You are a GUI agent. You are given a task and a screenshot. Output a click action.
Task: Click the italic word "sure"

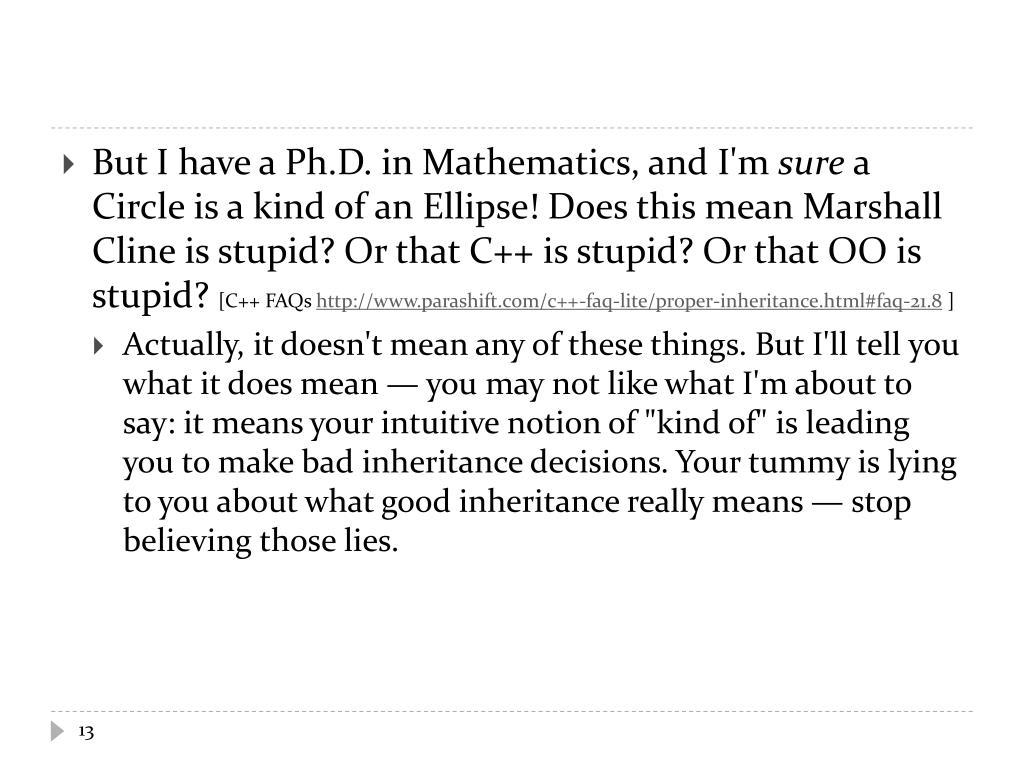tap(810, 162)
